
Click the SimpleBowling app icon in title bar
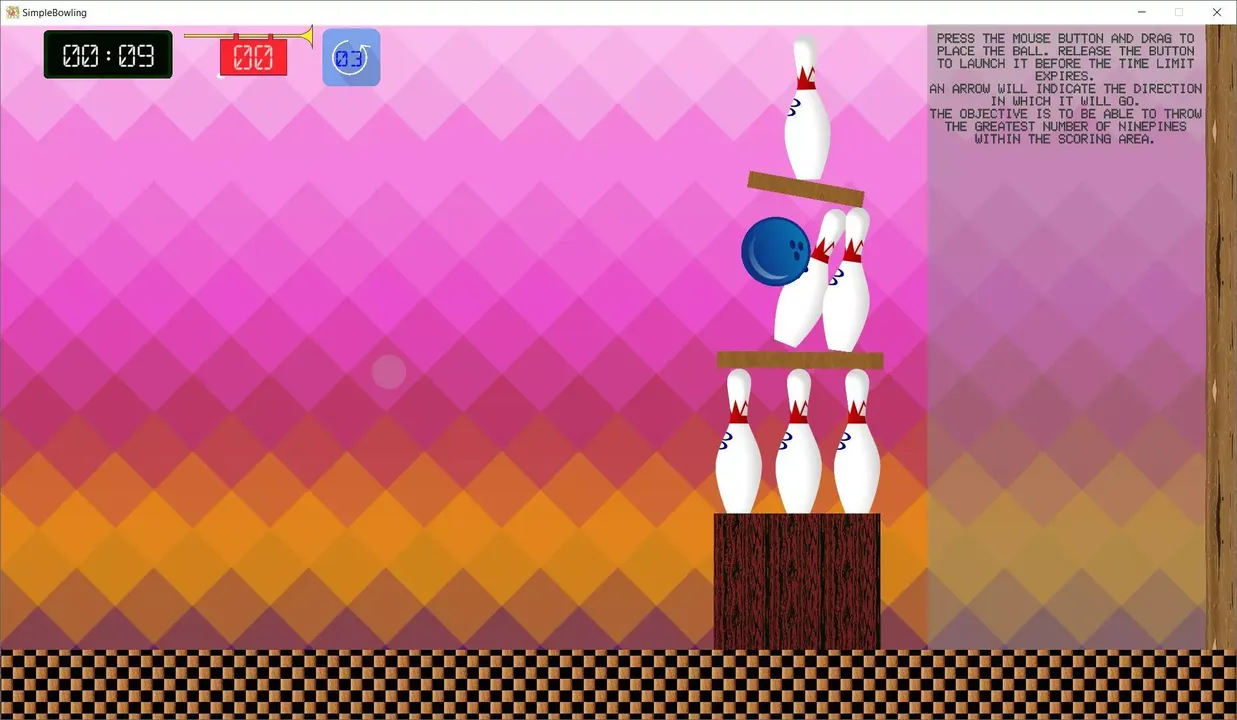point(11,12)
